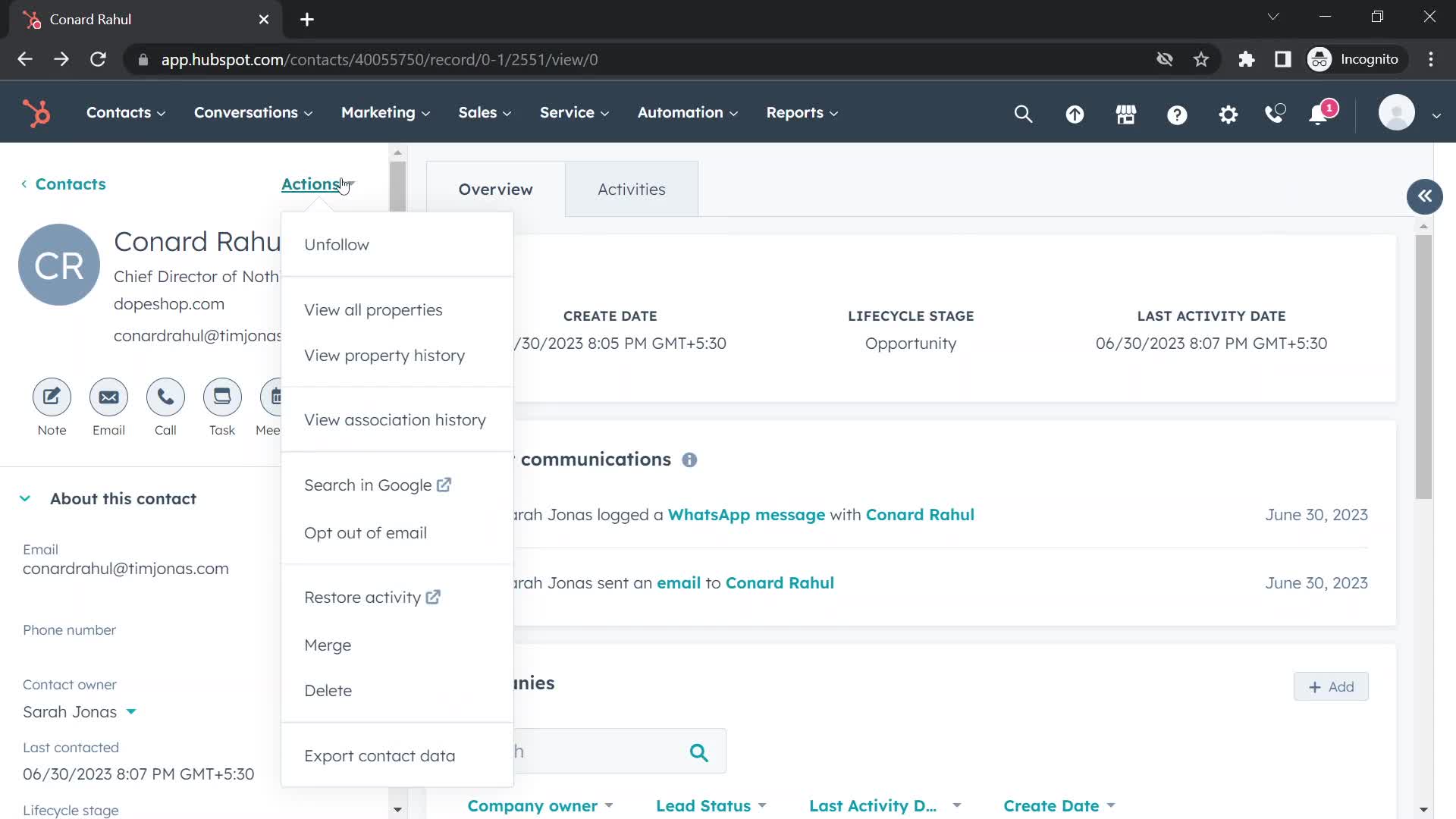The image size is (1456, 819).
Task: Expand the About this contact section
Action: click(25, 499)
